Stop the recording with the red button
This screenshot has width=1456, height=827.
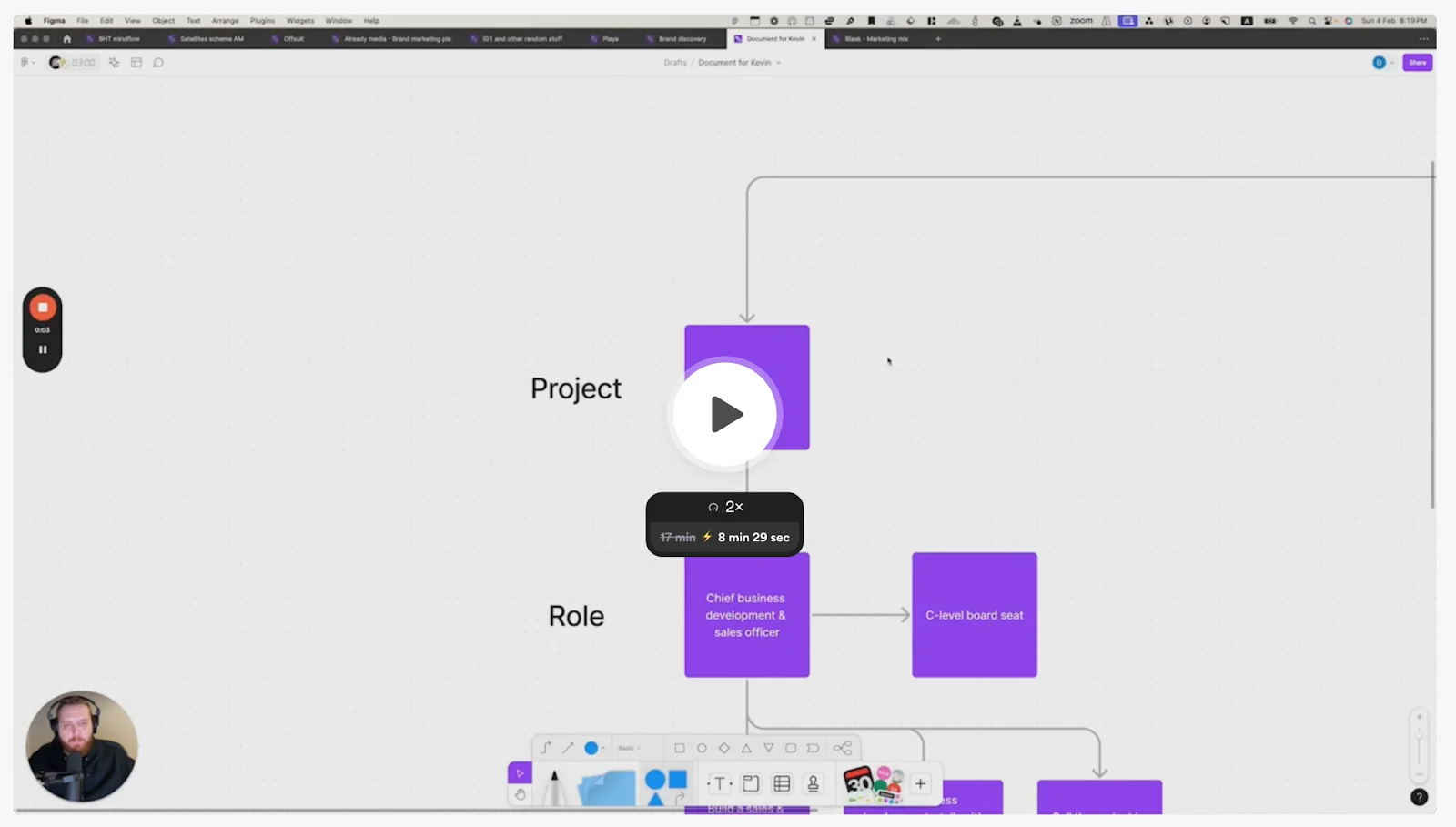(x=42, y=307)
